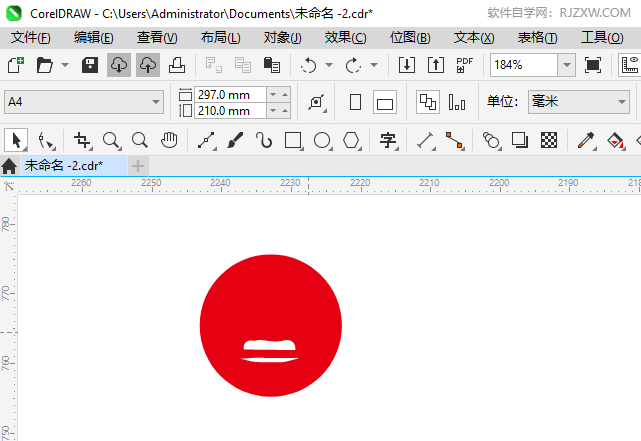This screenshot has height=441, width=641.
Task: Open the 对象(J) menu
Action: coord(282,38)
